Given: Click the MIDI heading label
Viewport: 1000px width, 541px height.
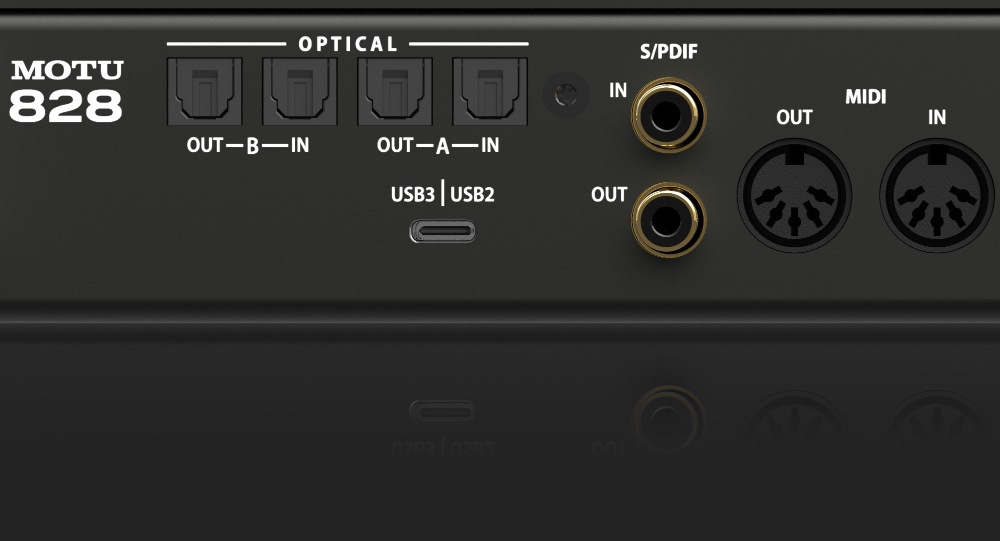Looking at the screenshot, I should 865,97.
